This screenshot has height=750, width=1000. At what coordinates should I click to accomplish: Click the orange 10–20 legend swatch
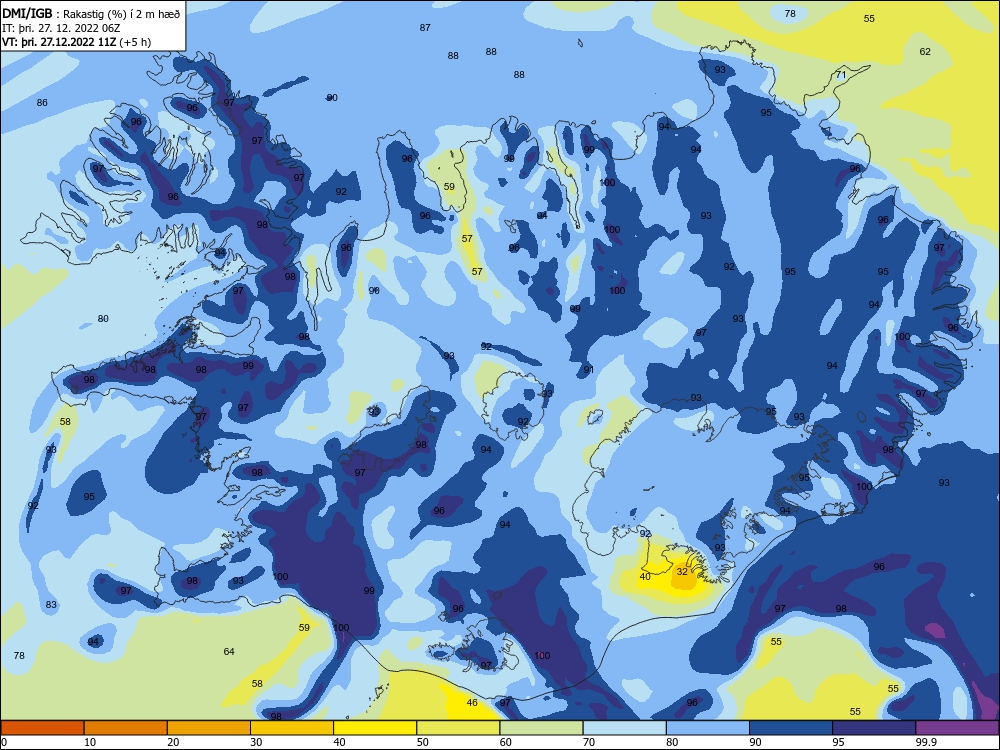tap(126, 728)
